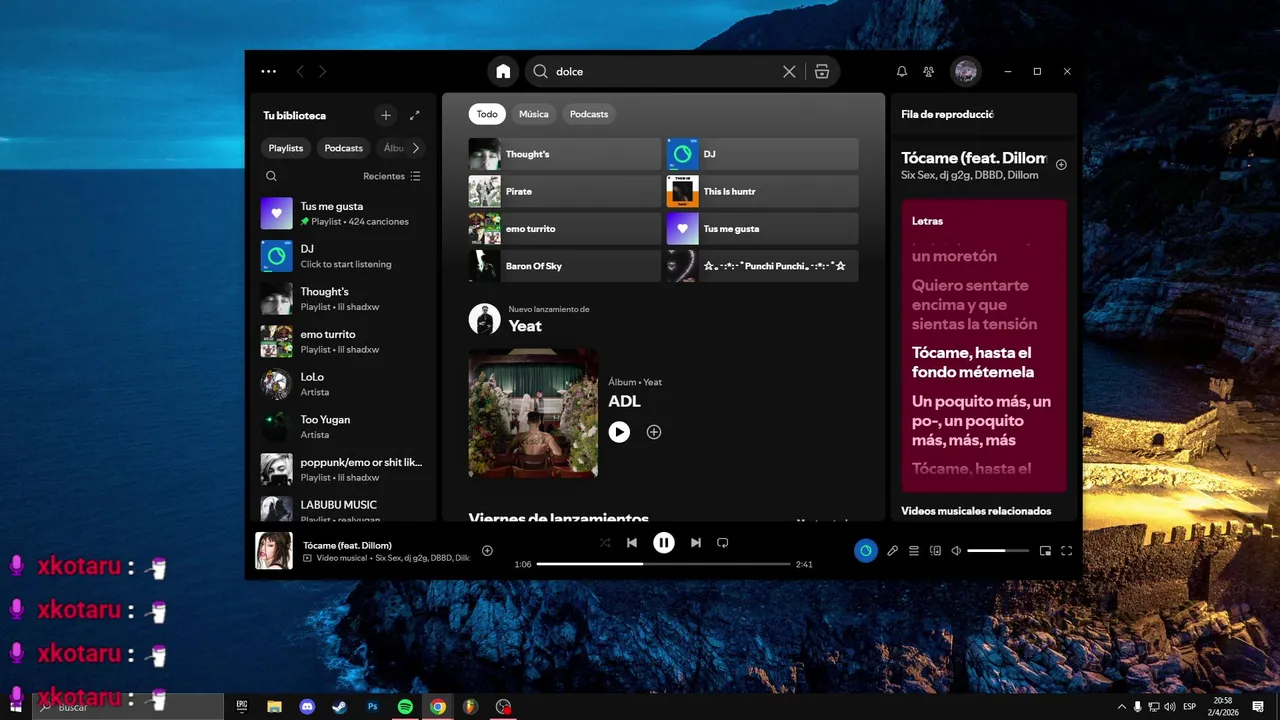Add ADL album to library
The height and width of the screenshot is (720, 1280).
click(x=654, y=432)
